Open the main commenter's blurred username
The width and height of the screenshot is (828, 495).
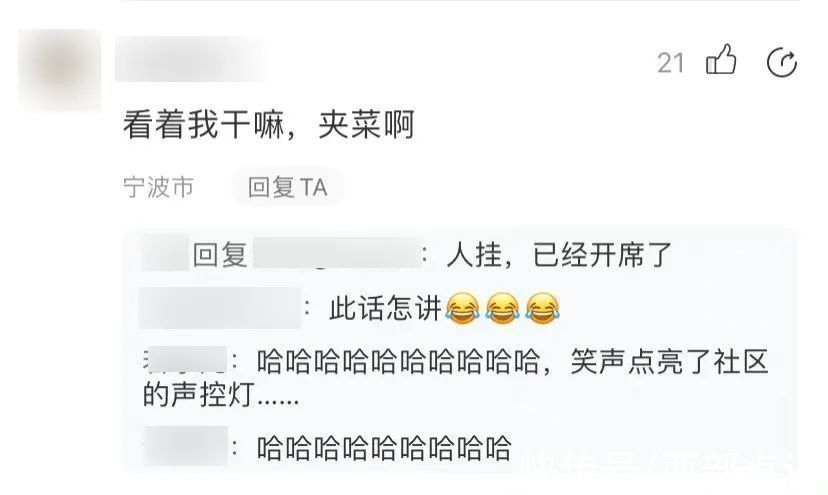pos(190,59)
